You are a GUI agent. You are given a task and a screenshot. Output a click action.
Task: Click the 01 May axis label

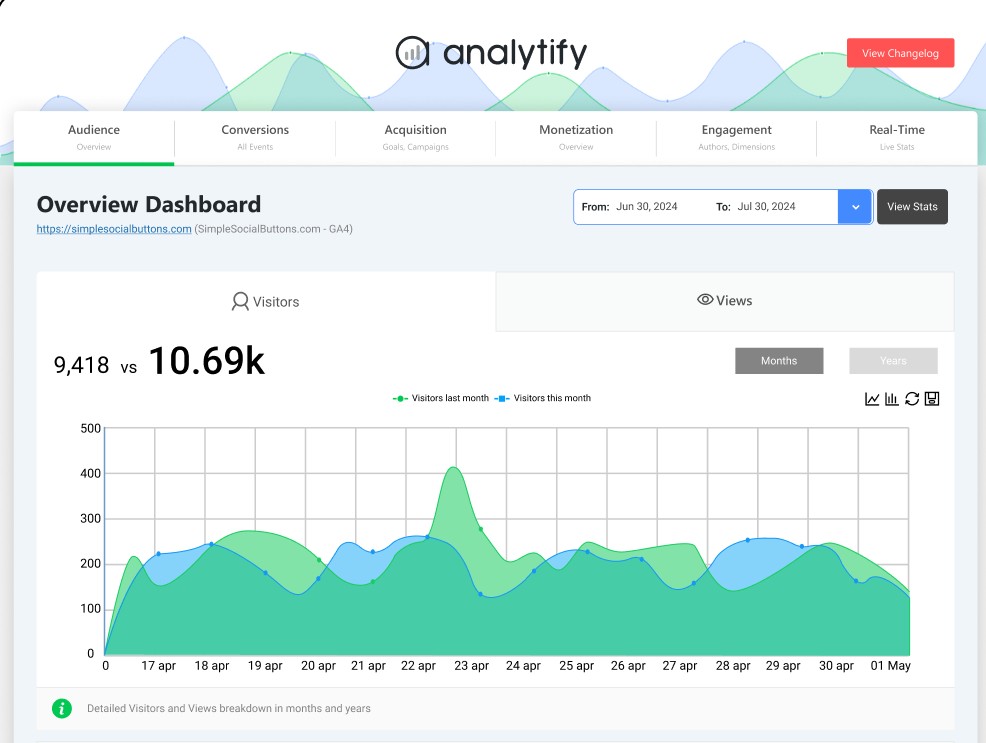point(890,666)
